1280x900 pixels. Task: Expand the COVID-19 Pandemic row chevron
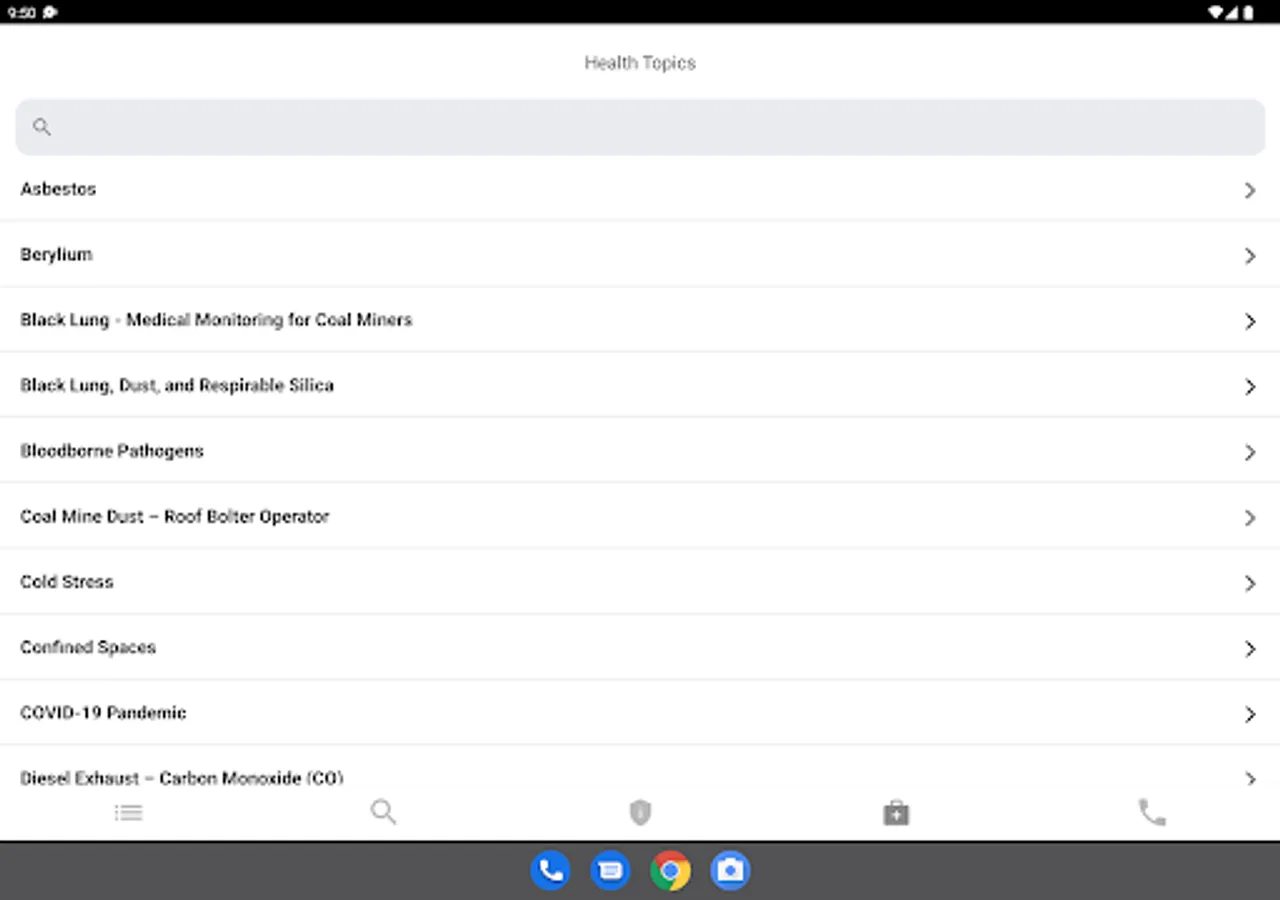[x=1250, y=714]
